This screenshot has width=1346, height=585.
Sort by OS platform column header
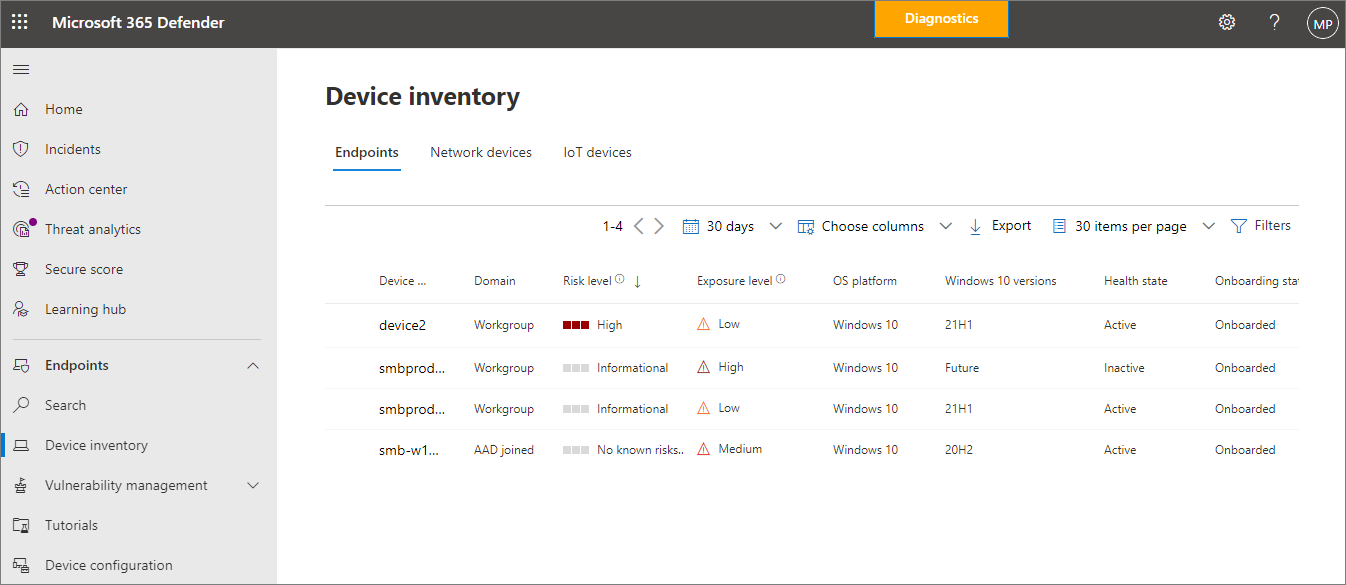click(865, 281)
